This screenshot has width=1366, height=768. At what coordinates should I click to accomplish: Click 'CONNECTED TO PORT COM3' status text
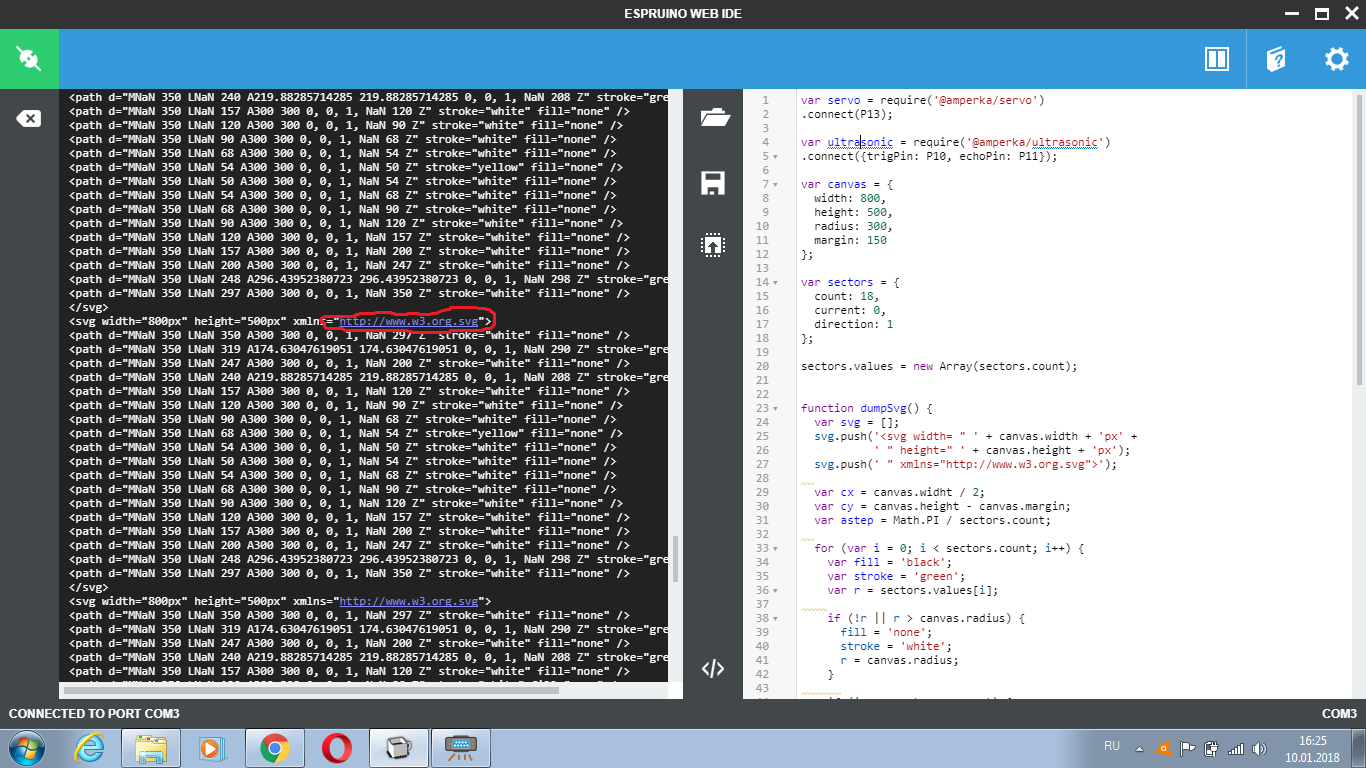94,714
